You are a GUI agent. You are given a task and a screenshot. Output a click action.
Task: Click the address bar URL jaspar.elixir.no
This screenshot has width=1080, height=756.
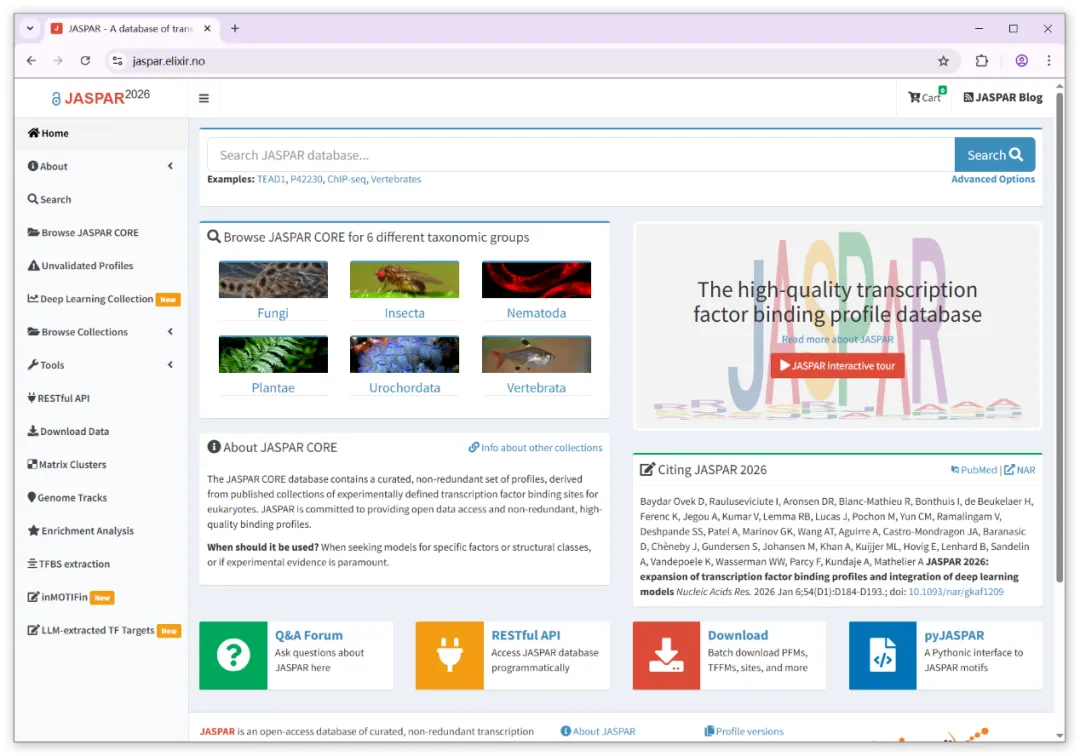(x=169, y=61)
